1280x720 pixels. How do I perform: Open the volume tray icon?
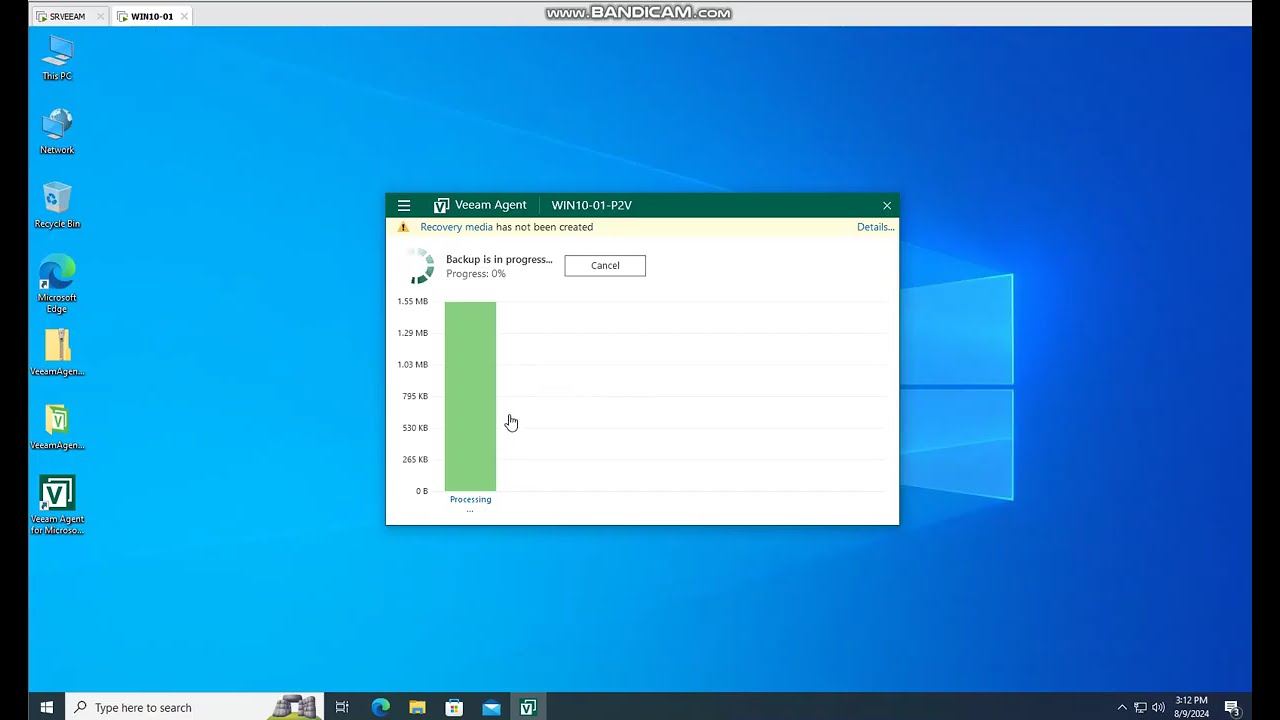pos(1158,708)
